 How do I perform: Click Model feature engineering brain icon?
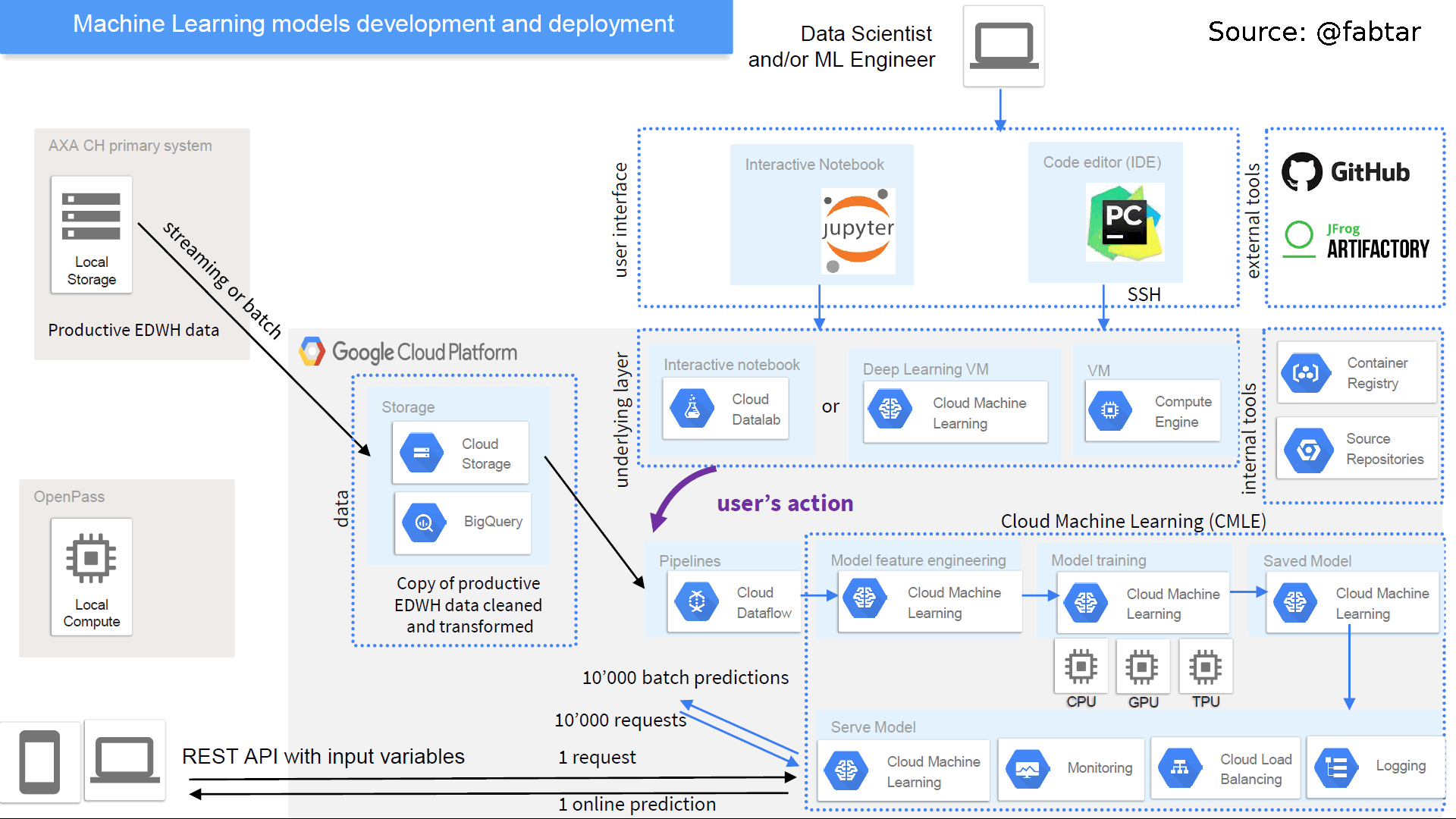click(x=864, y=598)
